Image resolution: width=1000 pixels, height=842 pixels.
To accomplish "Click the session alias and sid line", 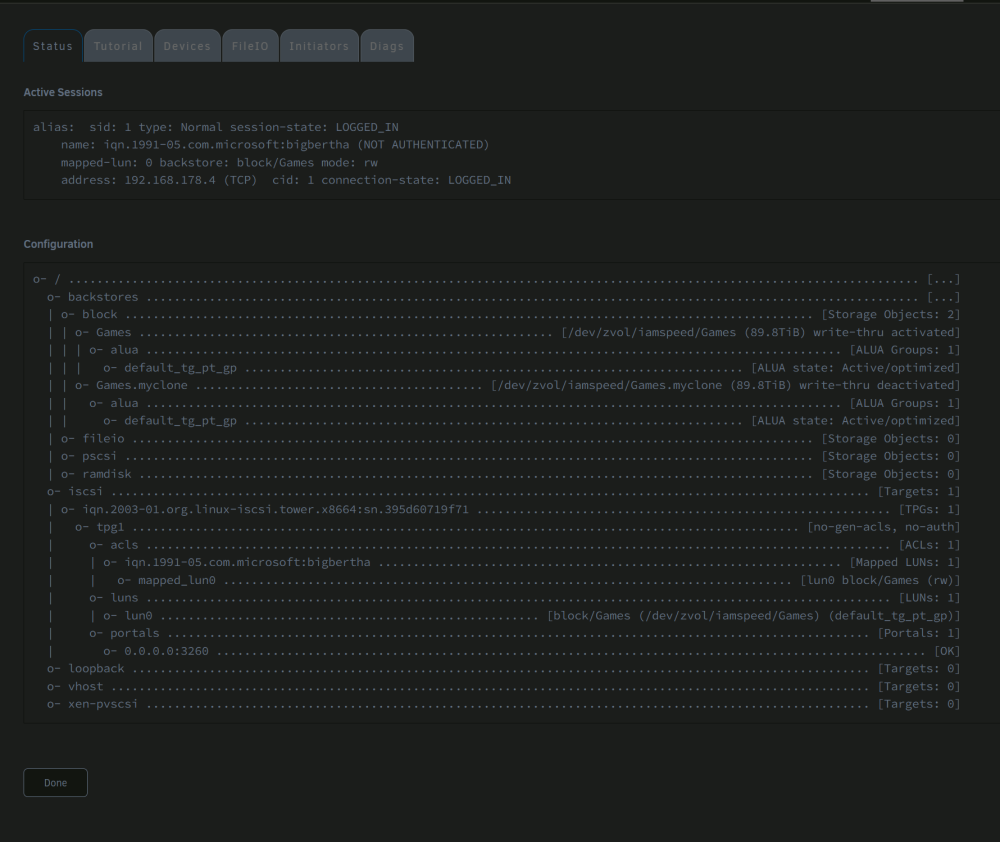I will click(216, 127).
